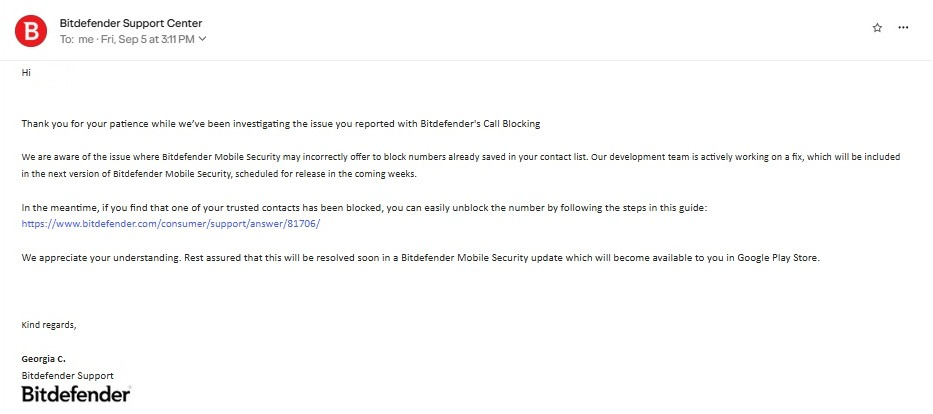The height and width of the screenshot is (414, 933).
Task: Click the Bitdefender logo in the signature
Action: (76, 394)
